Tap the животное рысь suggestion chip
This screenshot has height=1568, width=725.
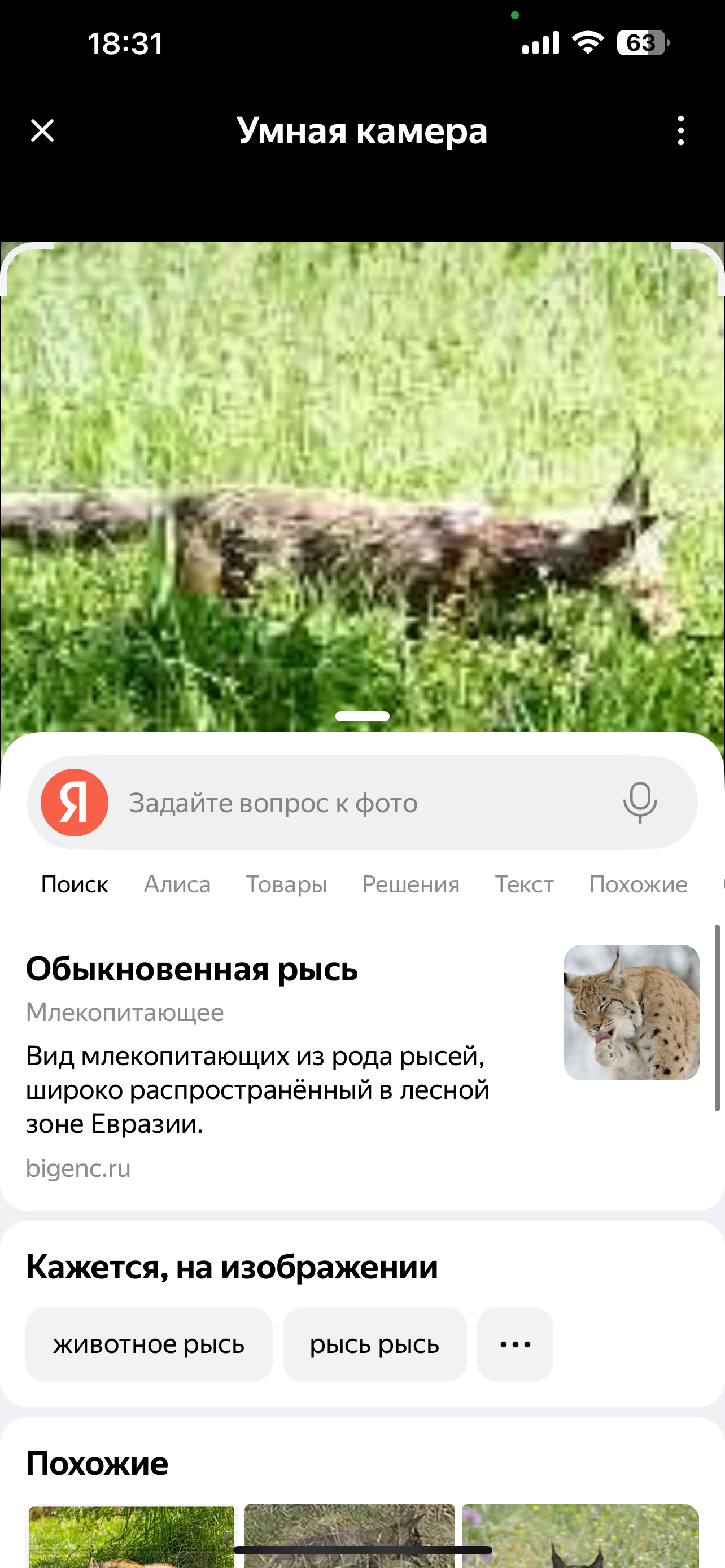click(149, 1344)
